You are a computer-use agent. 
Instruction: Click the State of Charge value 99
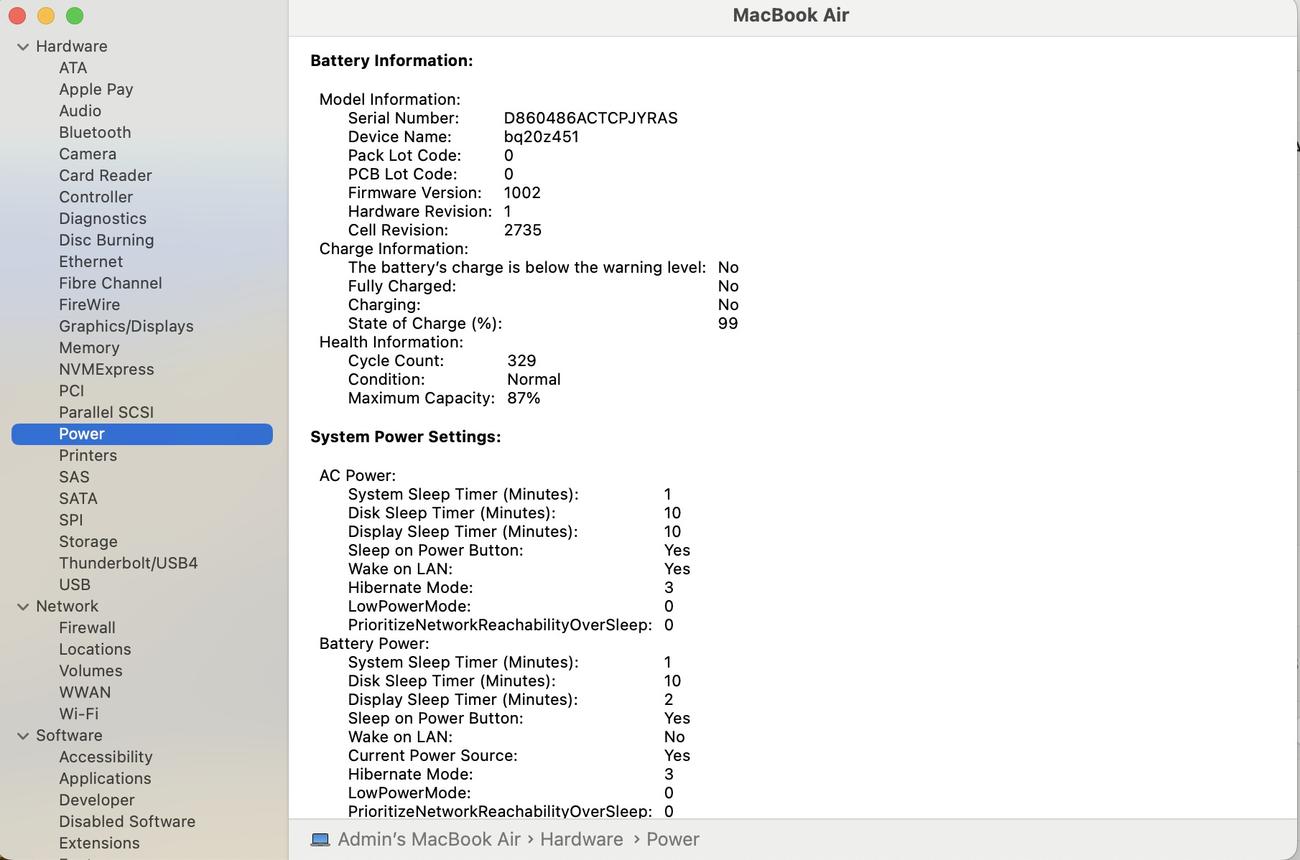click(728, 324)
